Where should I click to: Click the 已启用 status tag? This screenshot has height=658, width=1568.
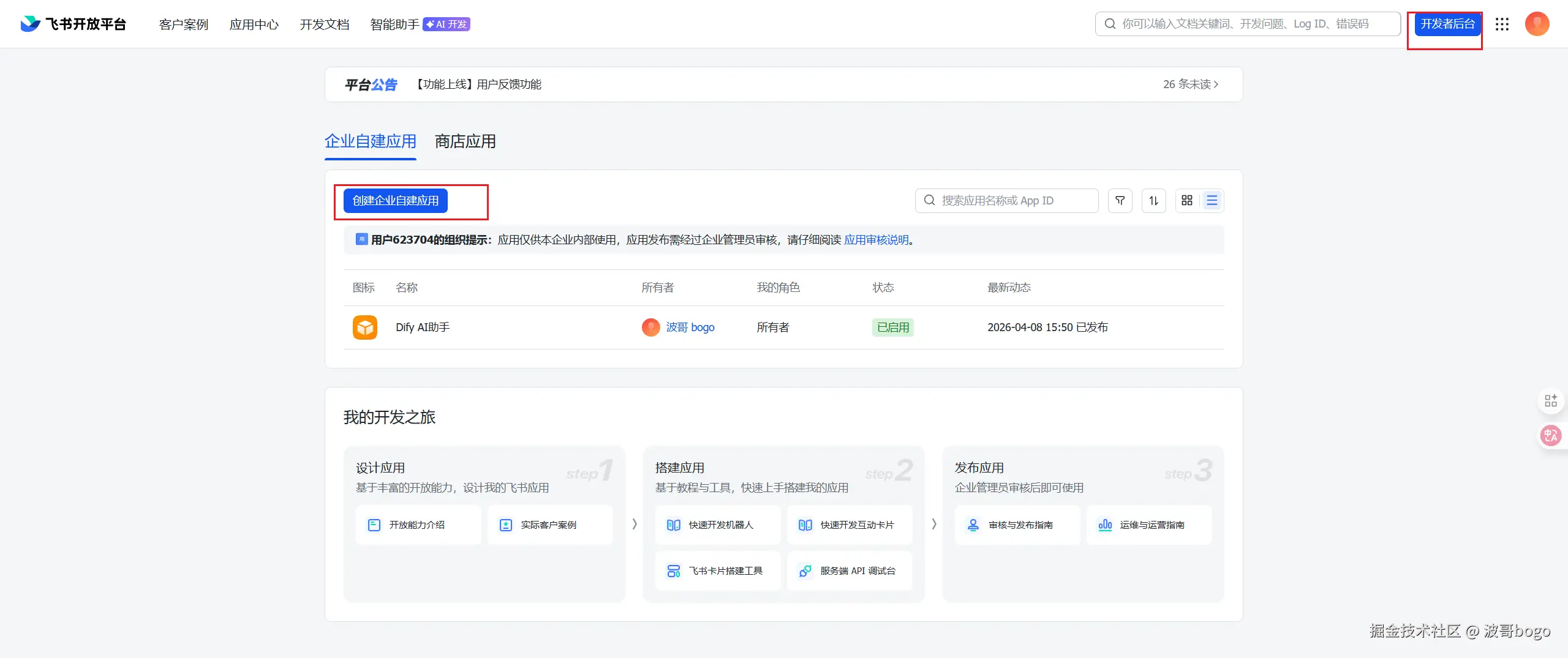coord(893,327)
